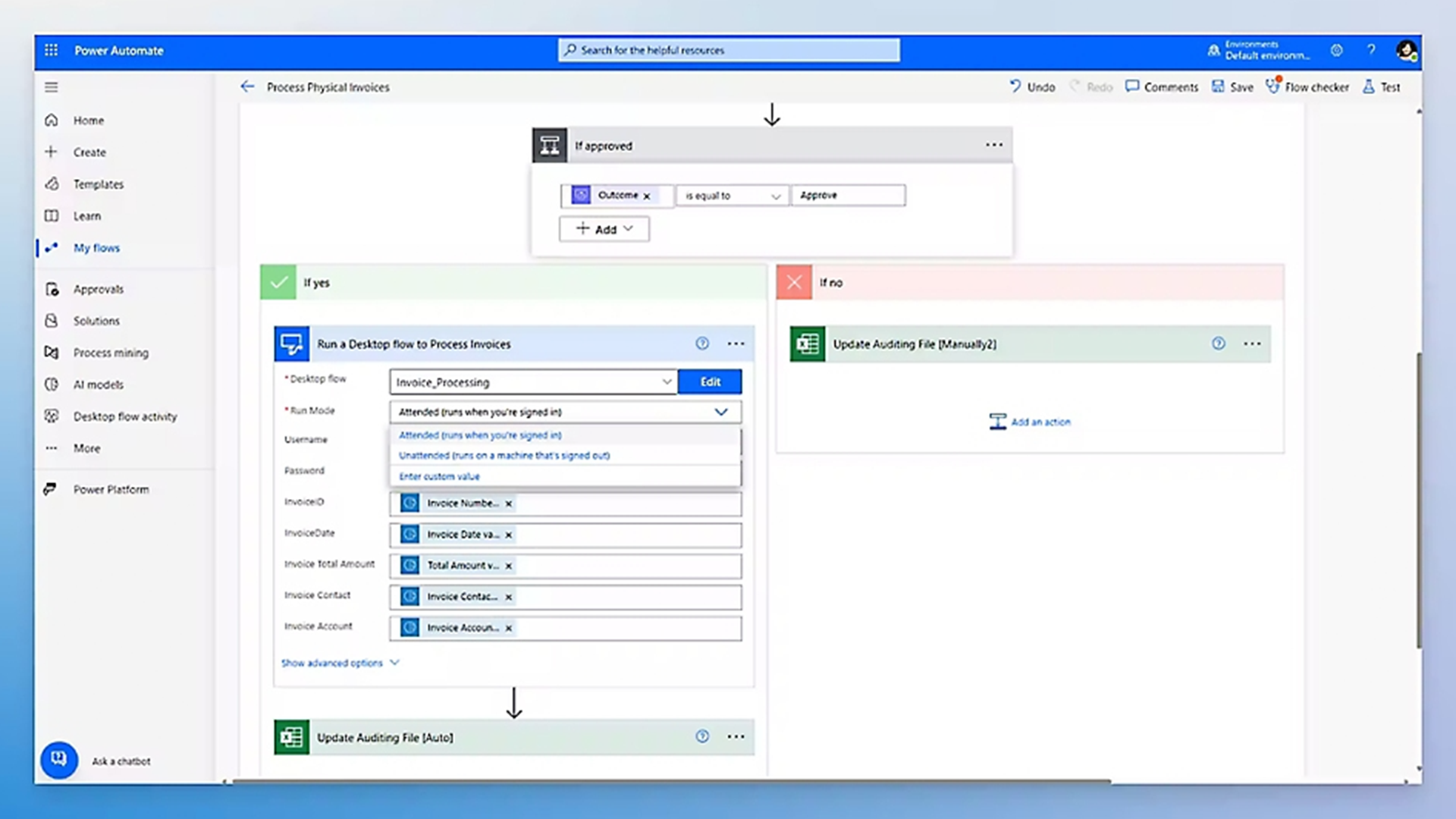Click Test in the toolbar

pyautogui.click(x=1382, y=87)
